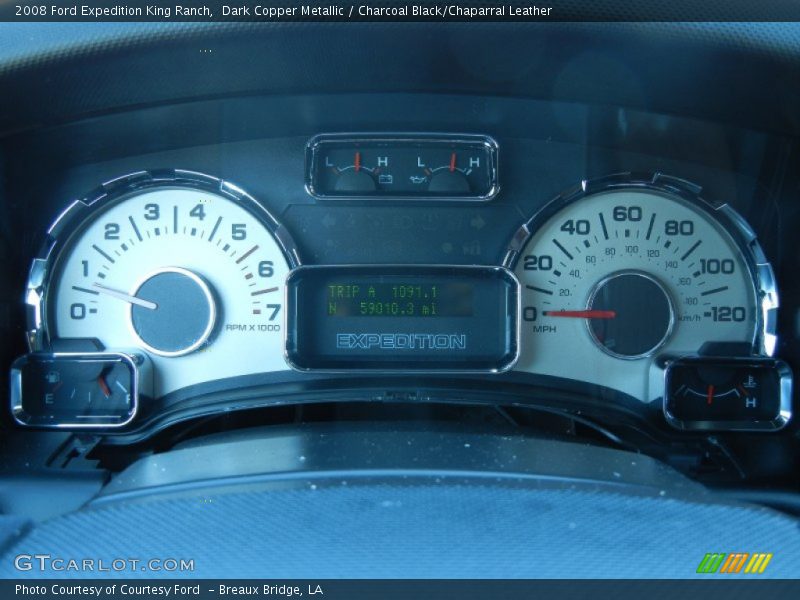Click the 'H' mark on coolant temperature gauge

(751, 403)
